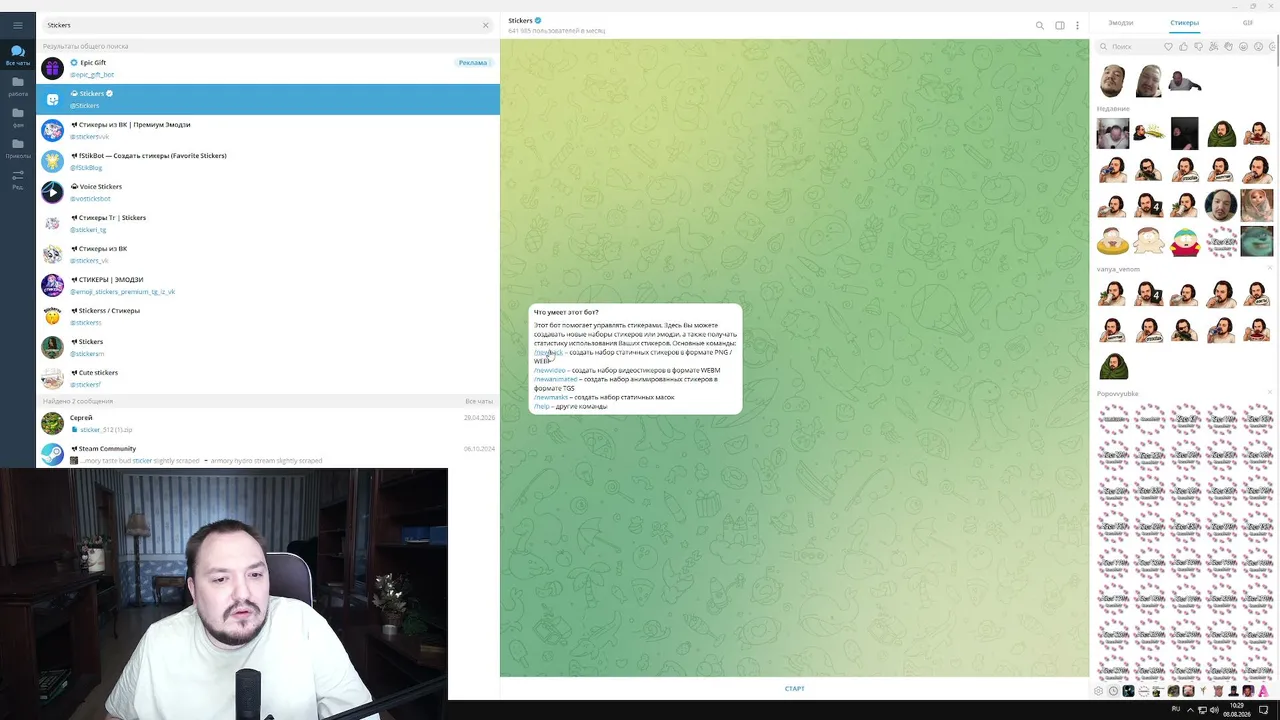The width and height of the screenshot is (1280, 720).
Task: Open the volume tray icon
Action: (x=1214, y=710)
